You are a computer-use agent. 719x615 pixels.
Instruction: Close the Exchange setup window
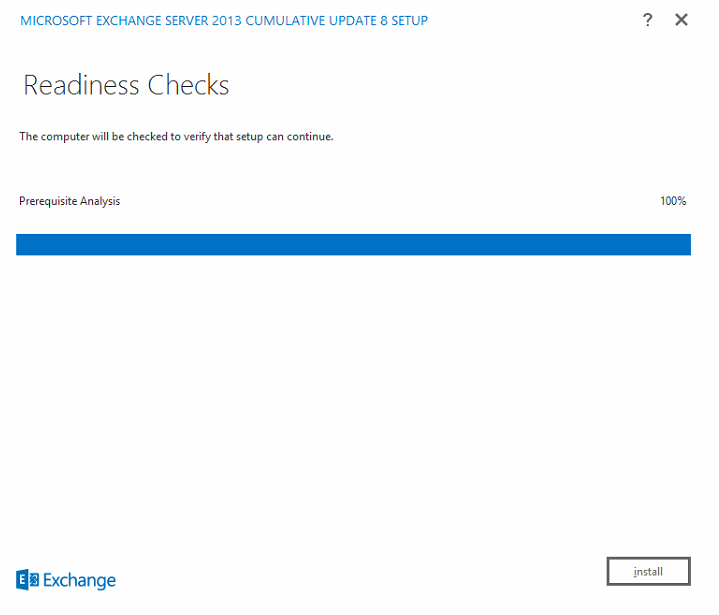(x=681, y=20)
